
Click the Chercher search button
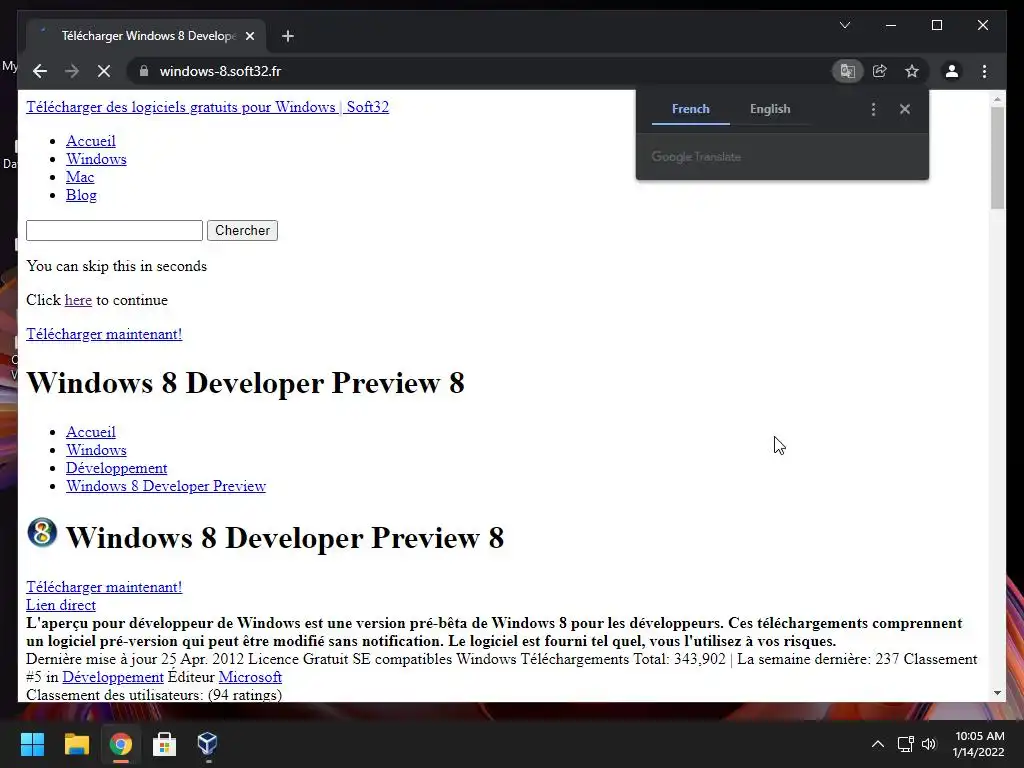tap(242, 231)
